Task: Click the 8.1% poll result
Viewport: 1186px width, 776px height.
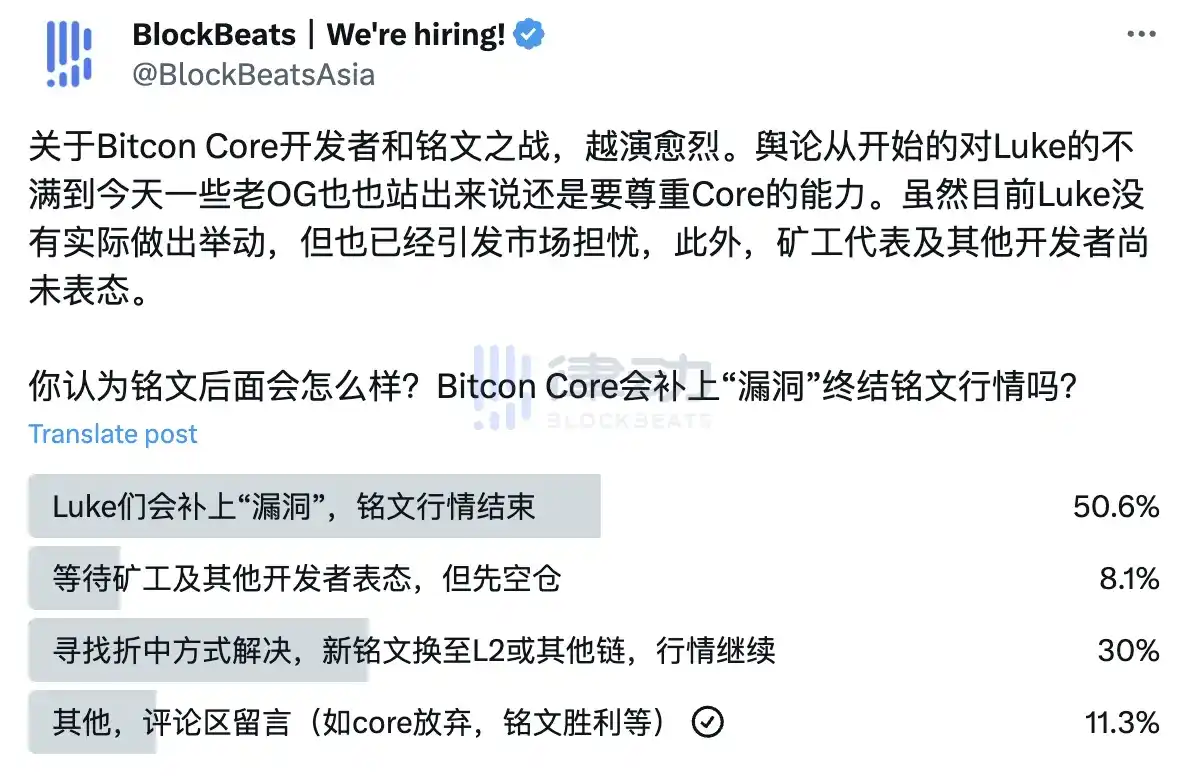Action: 1129,578
